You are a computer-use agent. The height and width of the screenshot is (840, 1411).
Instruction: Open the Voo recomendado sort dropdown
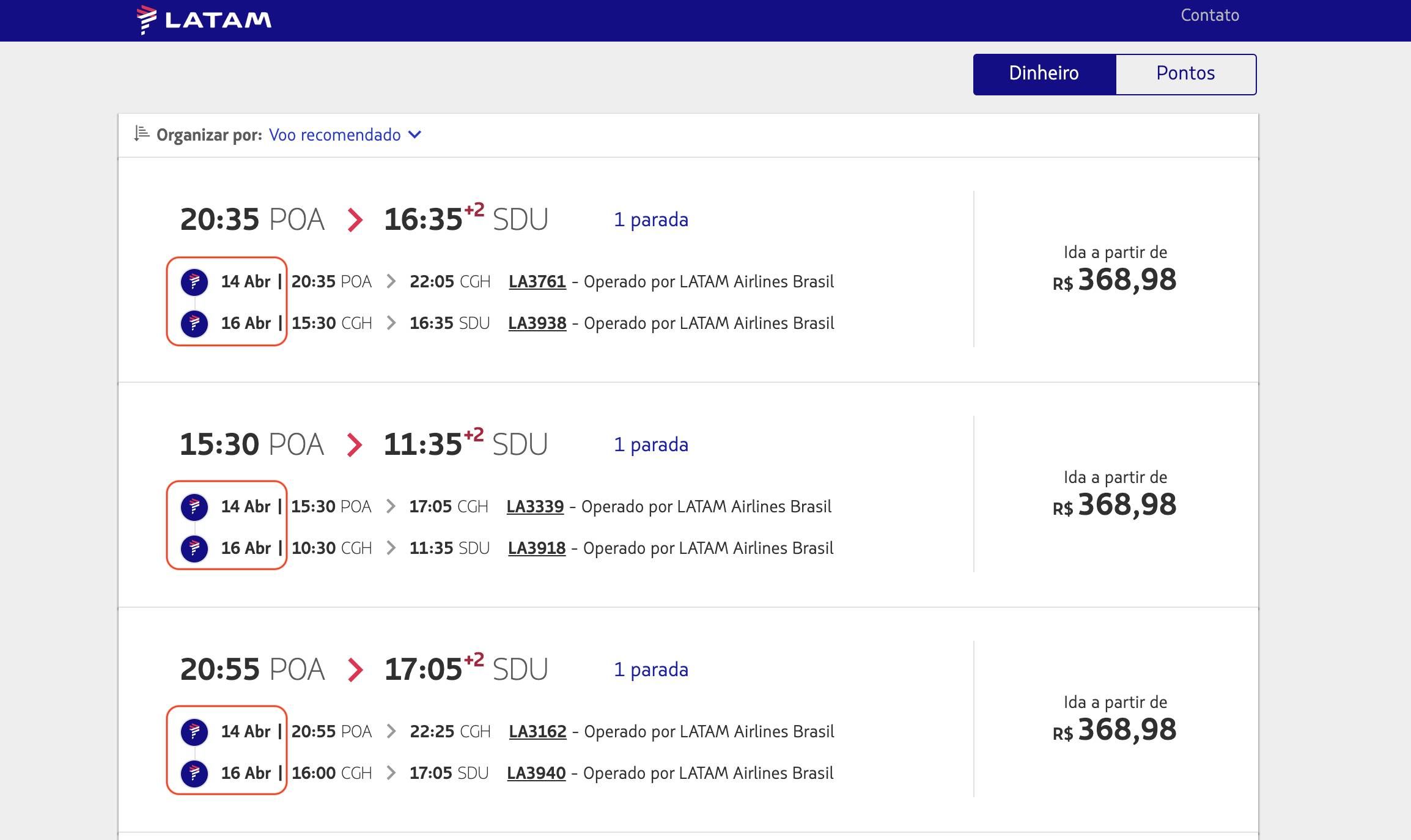pyautogui.click(x=345, y=134)
